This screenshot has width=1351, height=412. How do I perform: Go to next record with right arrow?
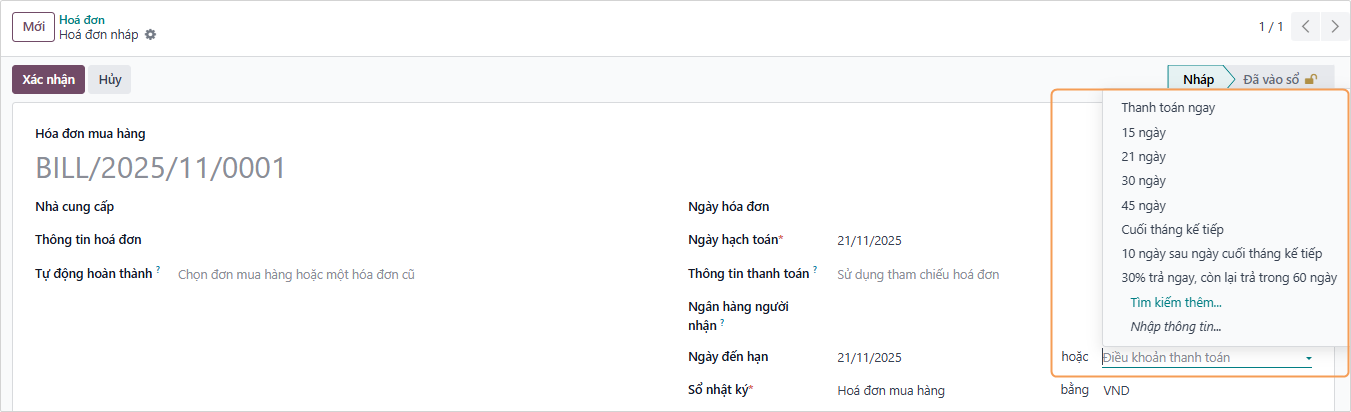(x=1335, y=27)
